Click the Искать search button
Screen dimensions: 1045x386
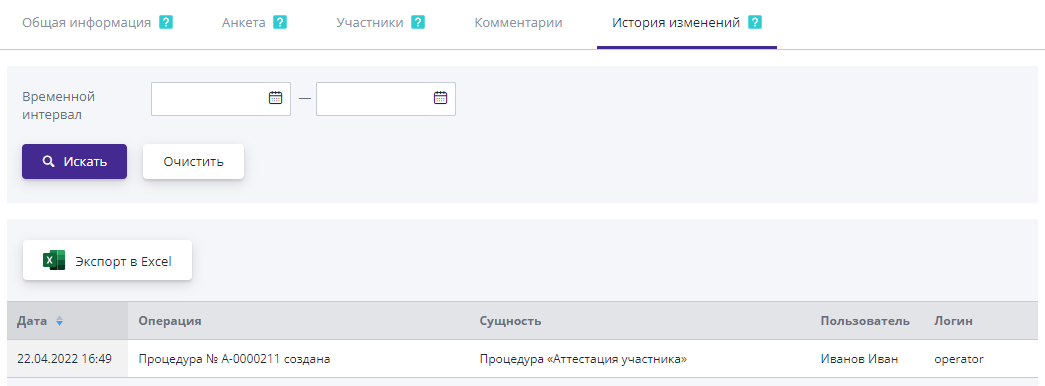point(75,161)
